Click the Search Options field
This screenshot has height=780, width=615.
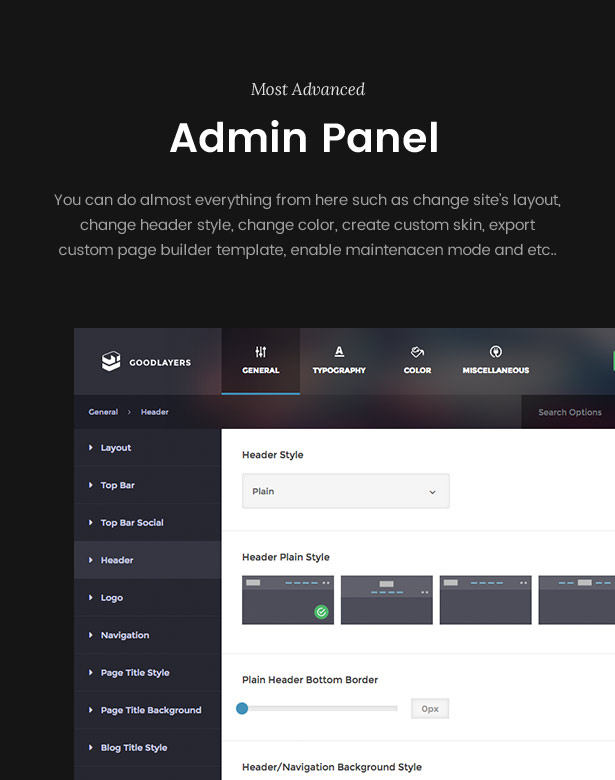coord(569,412)
